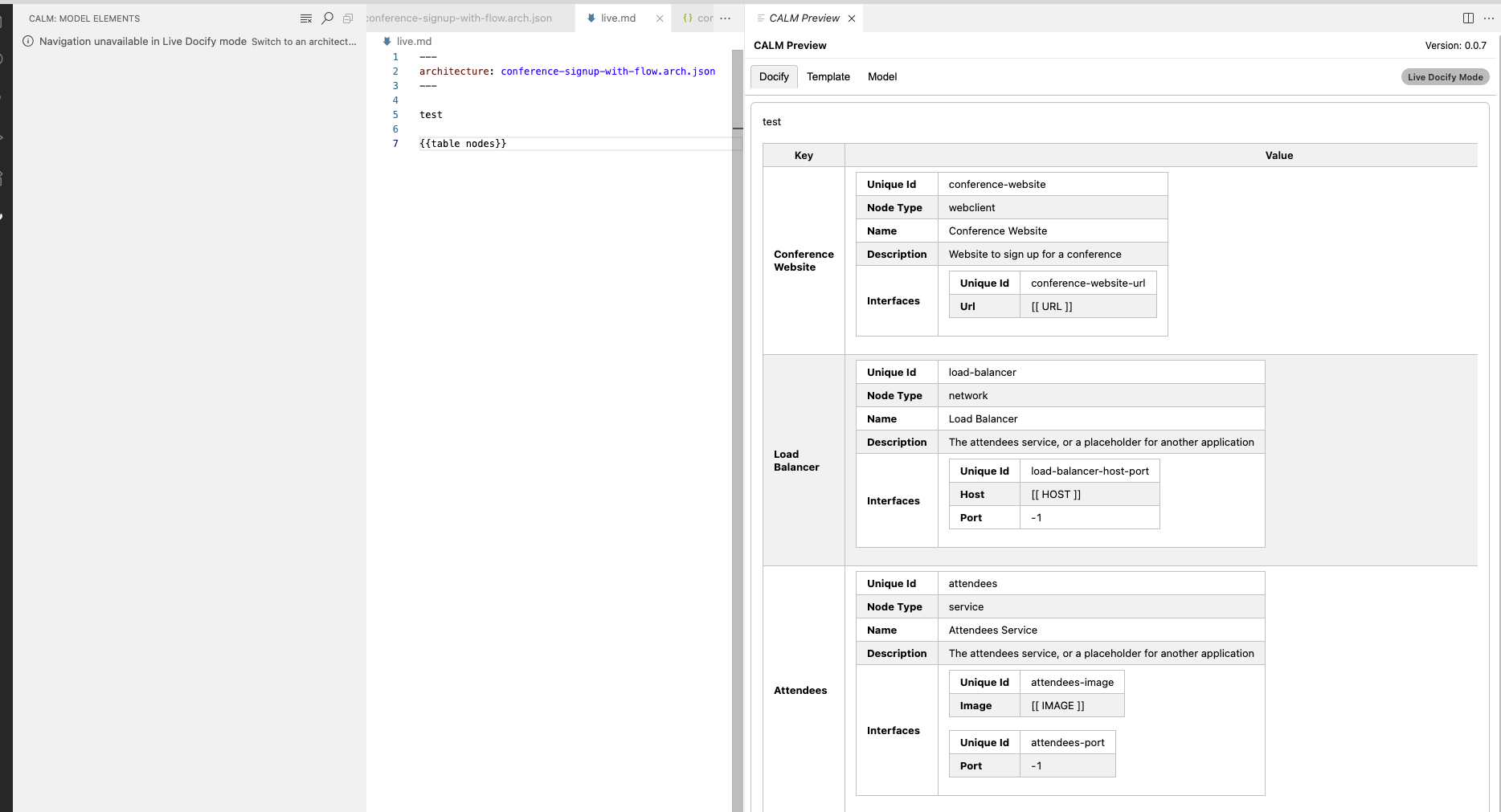1501x812 pixels.
Task: Close the CALM Preview tab
Action: point(852,18)
